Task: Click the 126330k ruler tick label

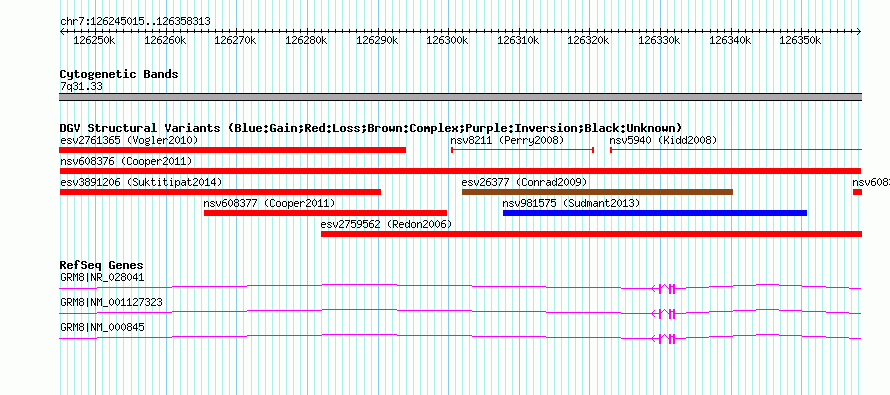Action: [x=660, y=41]
